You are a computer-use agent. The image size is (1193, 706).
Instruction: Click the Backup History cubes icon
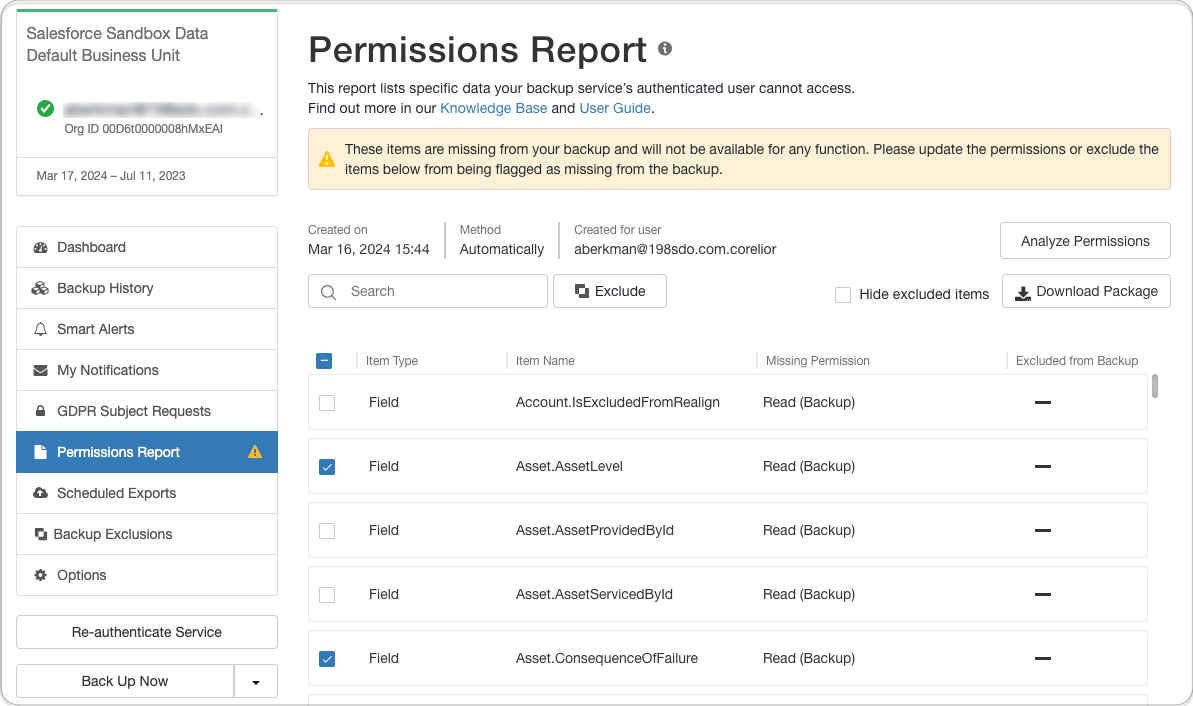(40, 289)
